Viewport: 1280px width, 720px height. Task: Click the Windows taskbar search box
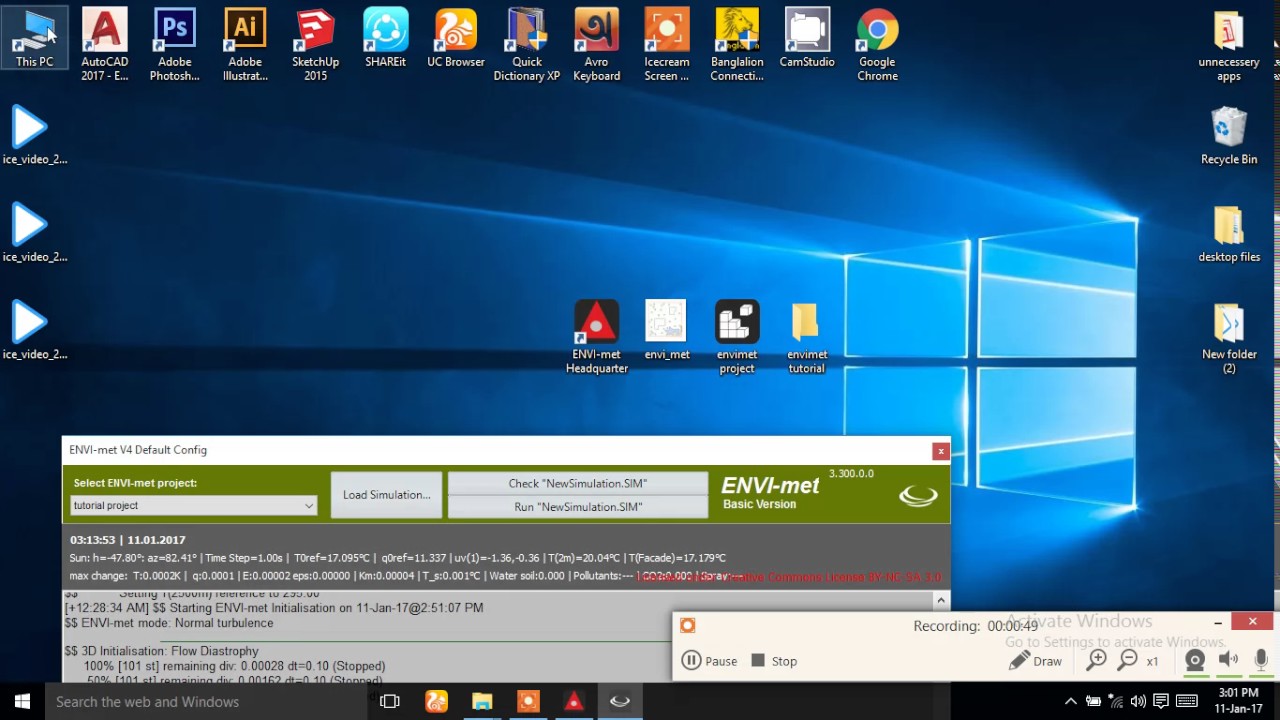tap(207, 702)
